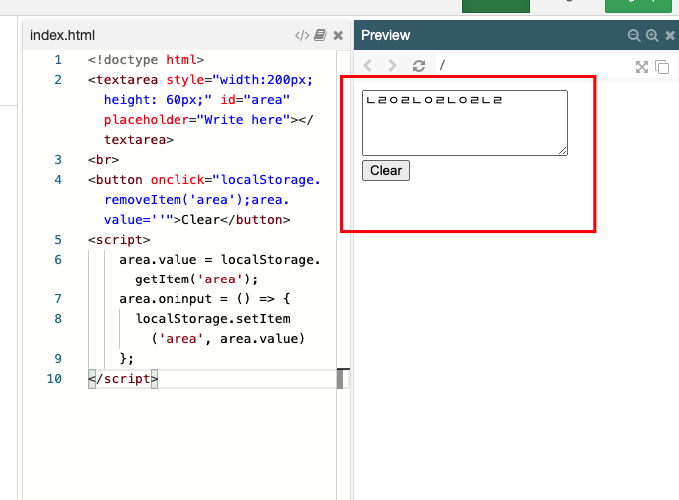Click the bright green button at top right
The height and width of the screenshot is (500, 679).
tap(638, 6)
